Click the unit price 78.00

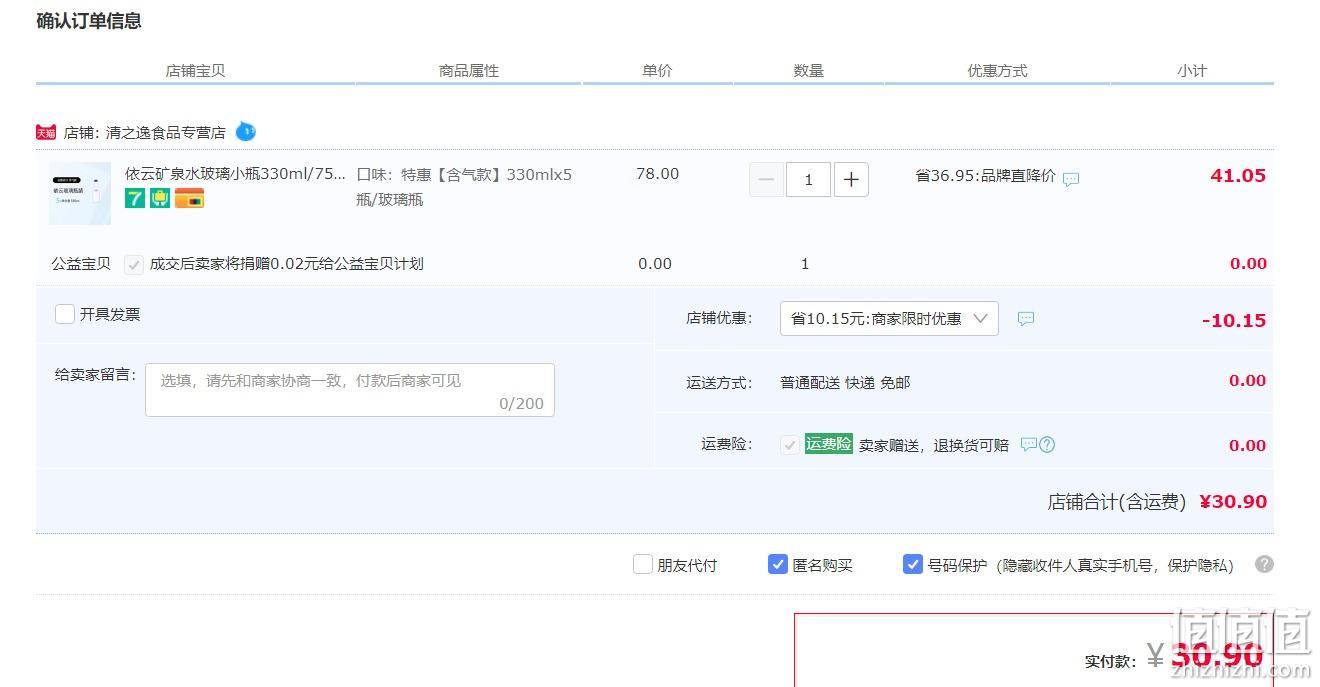click(x=657, y=174)
